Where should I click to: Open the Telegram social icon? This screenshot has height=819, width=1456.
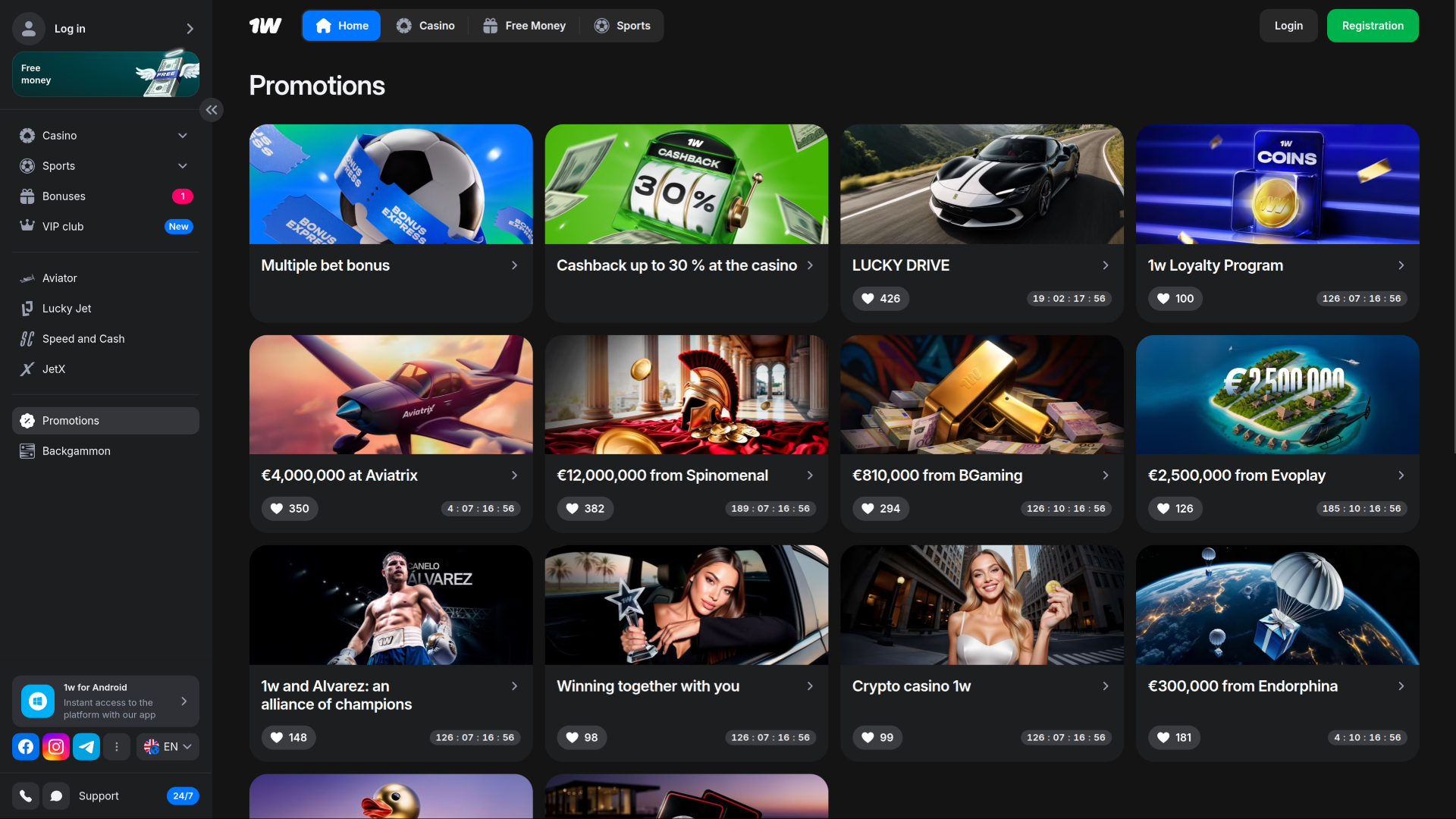coord(86,746)
